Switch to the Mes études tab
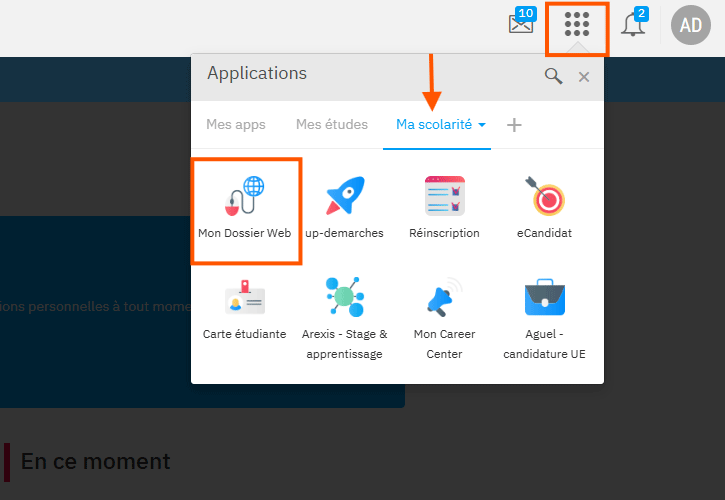725x500 pixels. point(332,125)
